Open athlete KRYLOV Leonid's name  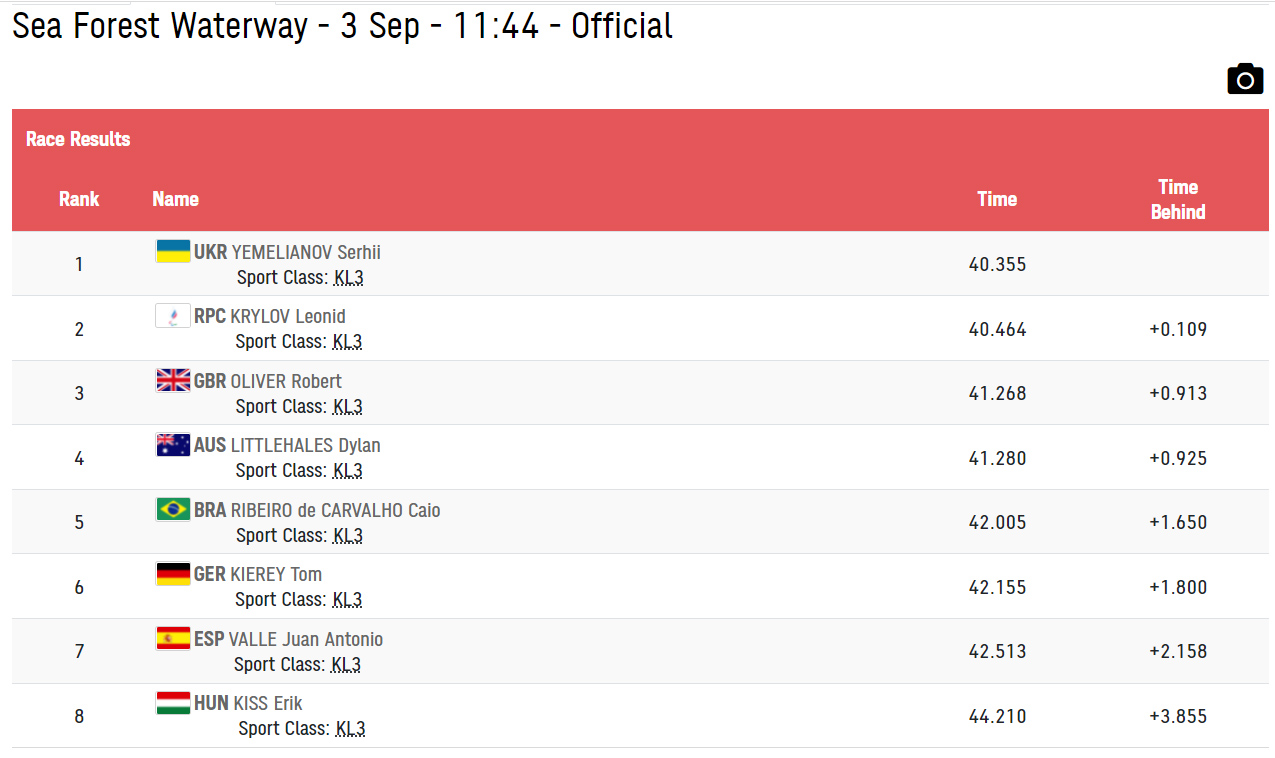(288, 317)
